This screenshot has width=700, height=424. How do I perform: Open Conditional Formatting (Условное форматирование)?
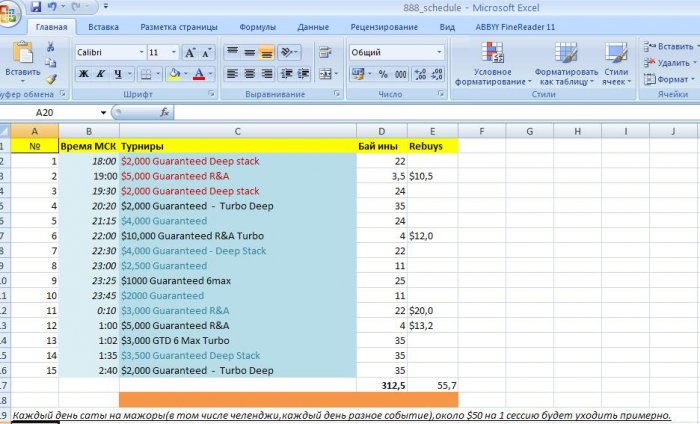click(493, 64)
